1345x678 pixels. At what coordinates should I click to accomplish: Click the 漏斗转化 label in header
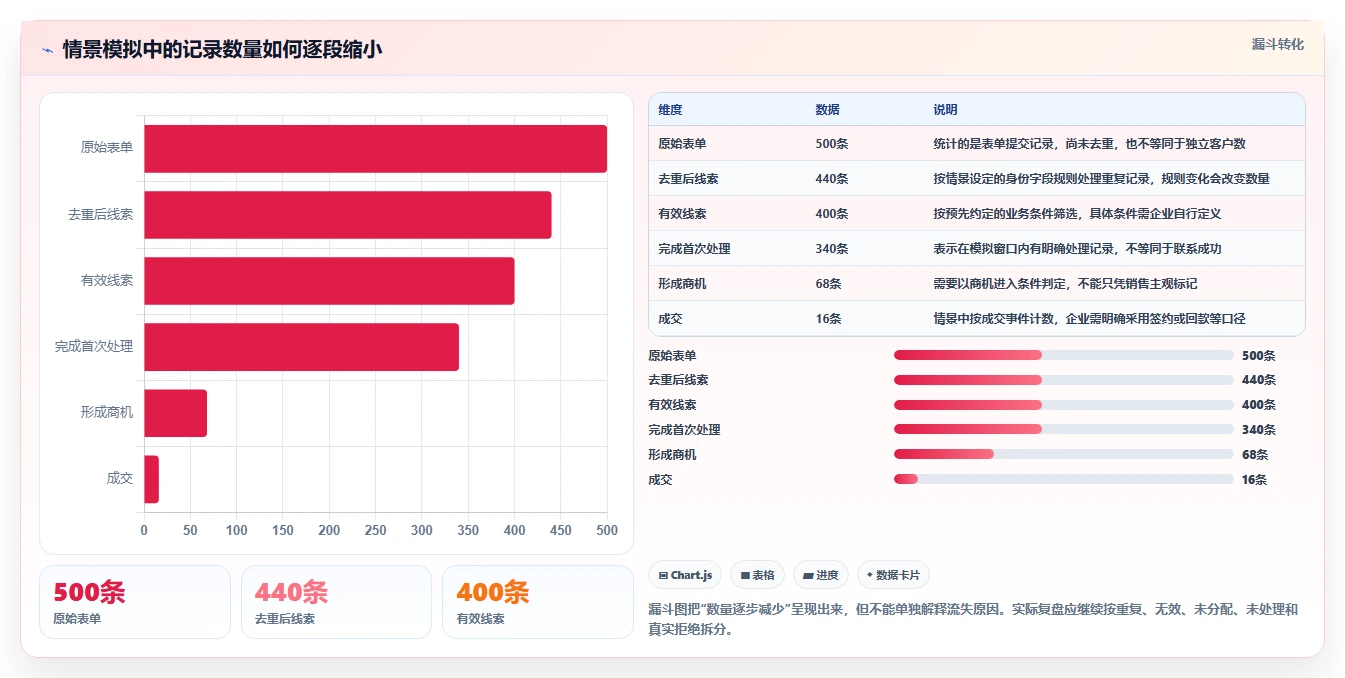tap(1277, 44)
